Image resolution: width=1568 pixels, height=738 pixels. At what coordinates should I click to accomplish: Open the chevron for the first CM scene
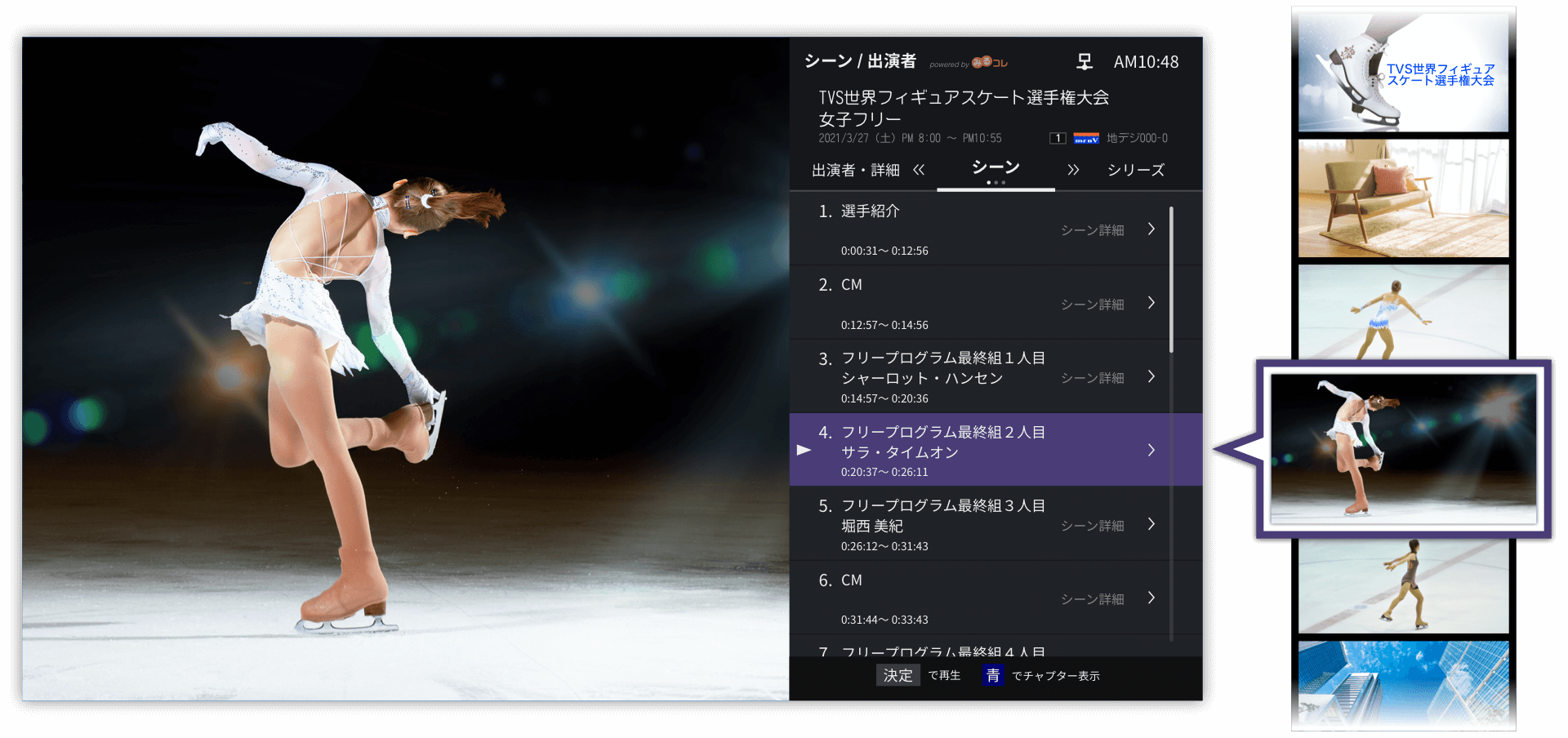point(1151,303)
